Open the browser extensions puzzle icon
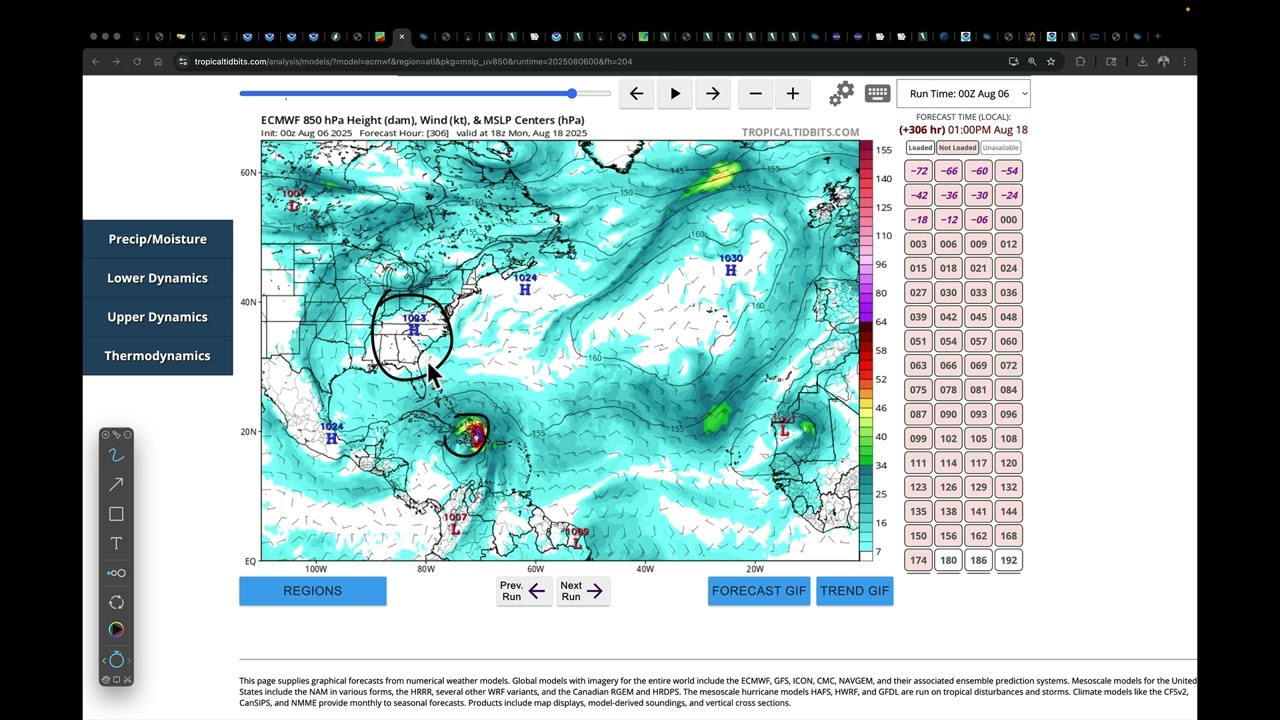This screenshot has width=1280, height=720. (x=1080, y=62)
